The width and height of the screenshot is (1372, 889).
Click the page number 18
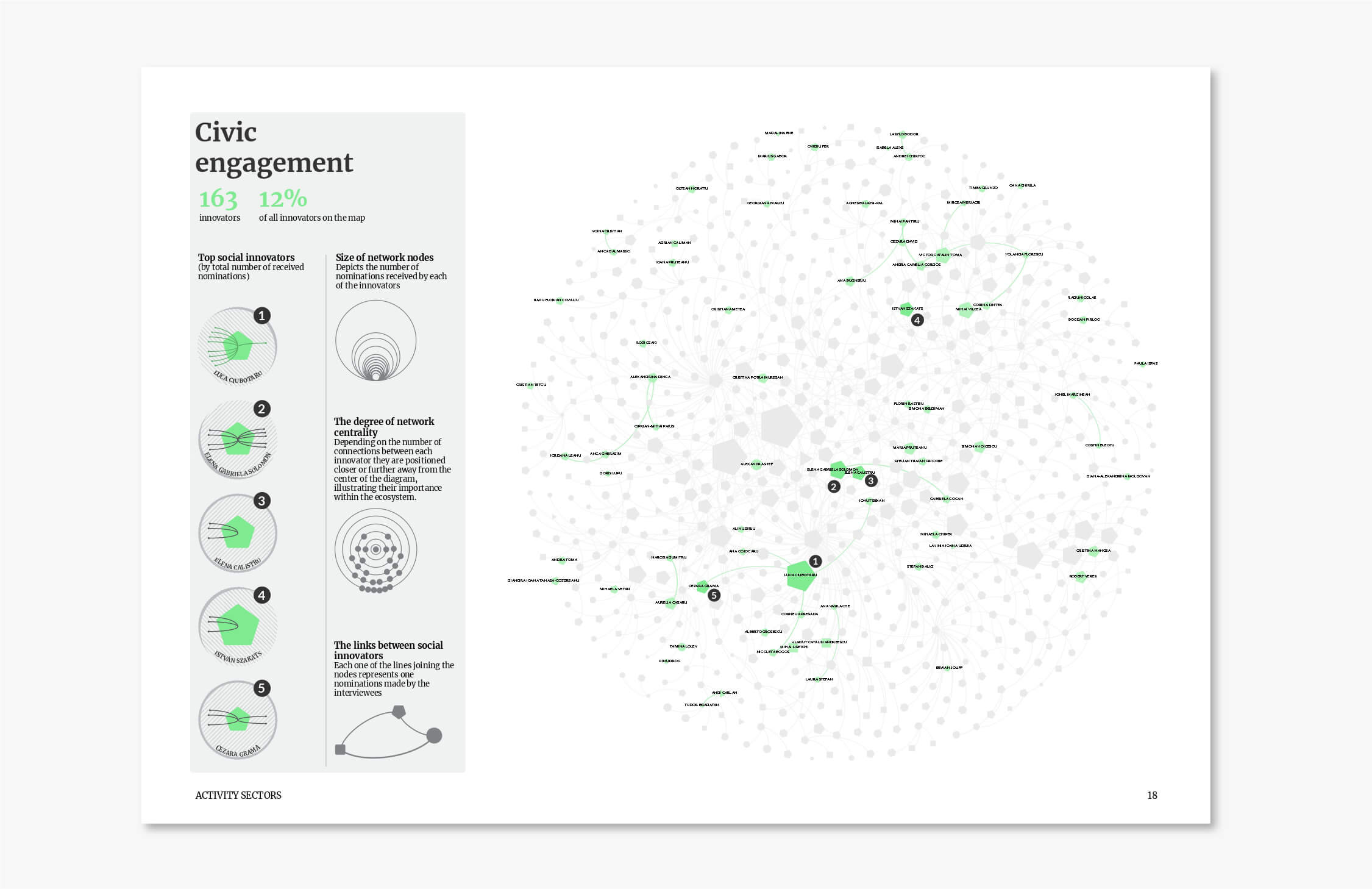1152,795
